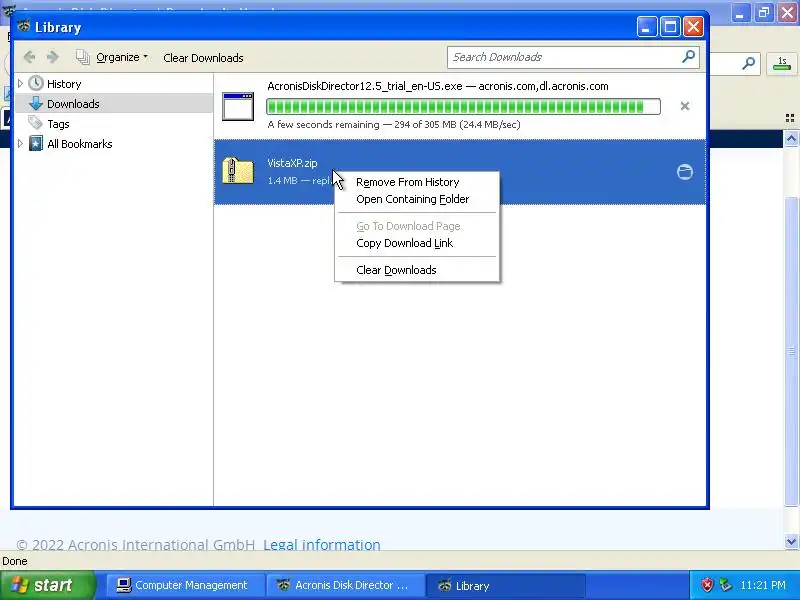800x600 pixels.
Task: Minimize the background browser window
Action: coord(740,12)
